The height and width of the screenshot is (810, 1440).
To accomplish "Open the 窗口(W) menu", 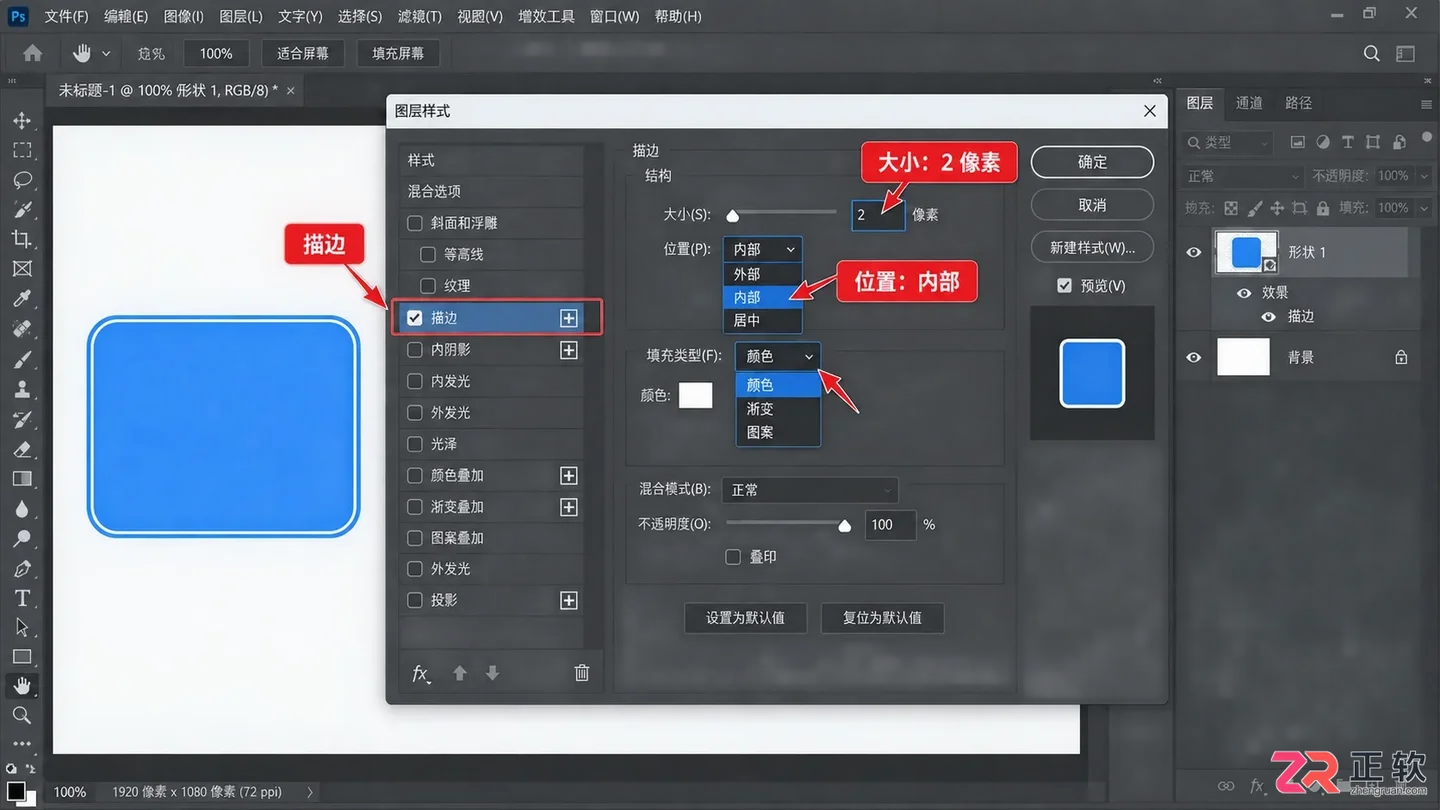I will (x=614, y=17).
